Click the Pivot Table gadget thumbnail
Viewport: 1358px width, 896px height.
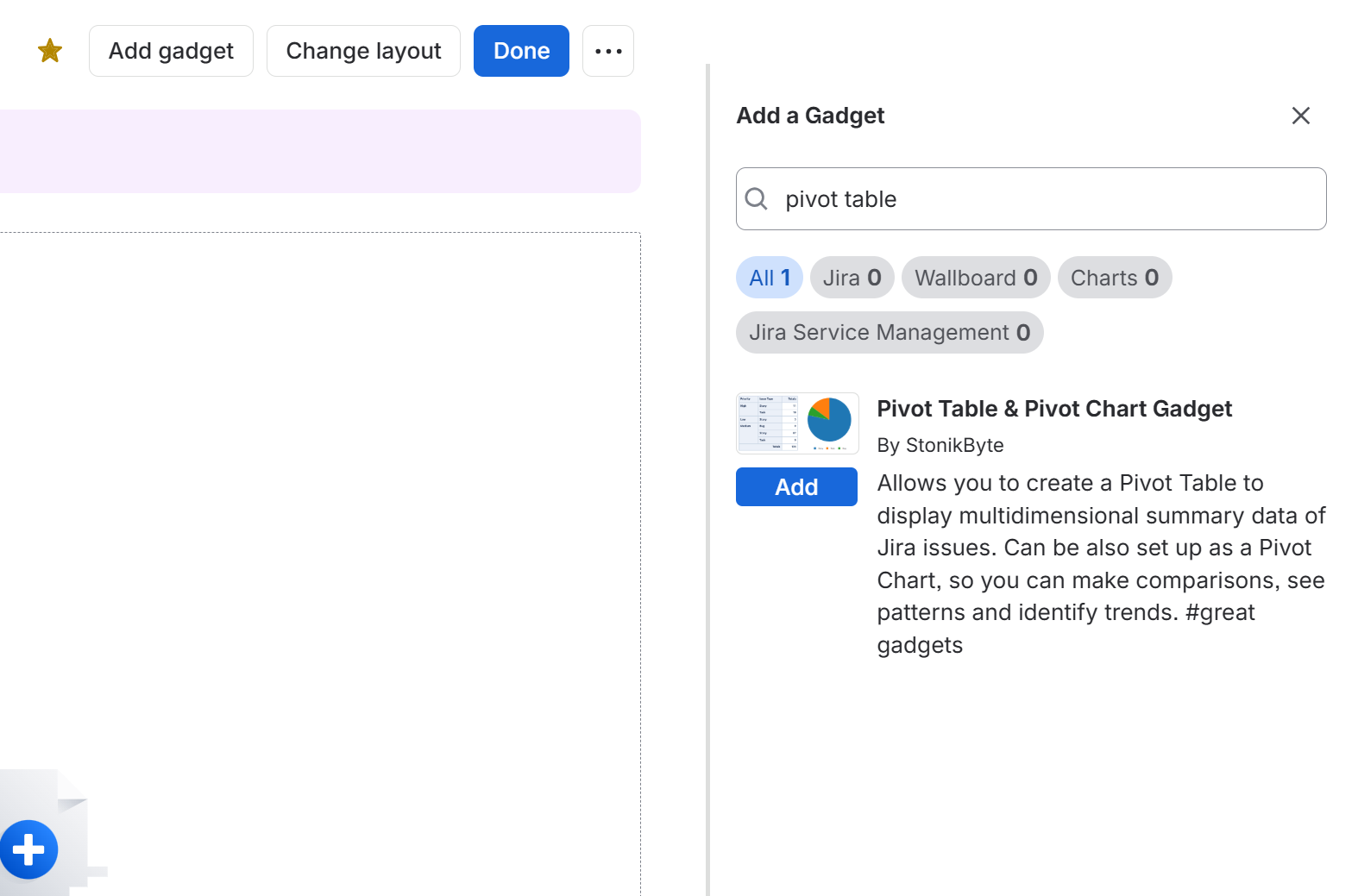click(797, 423)
